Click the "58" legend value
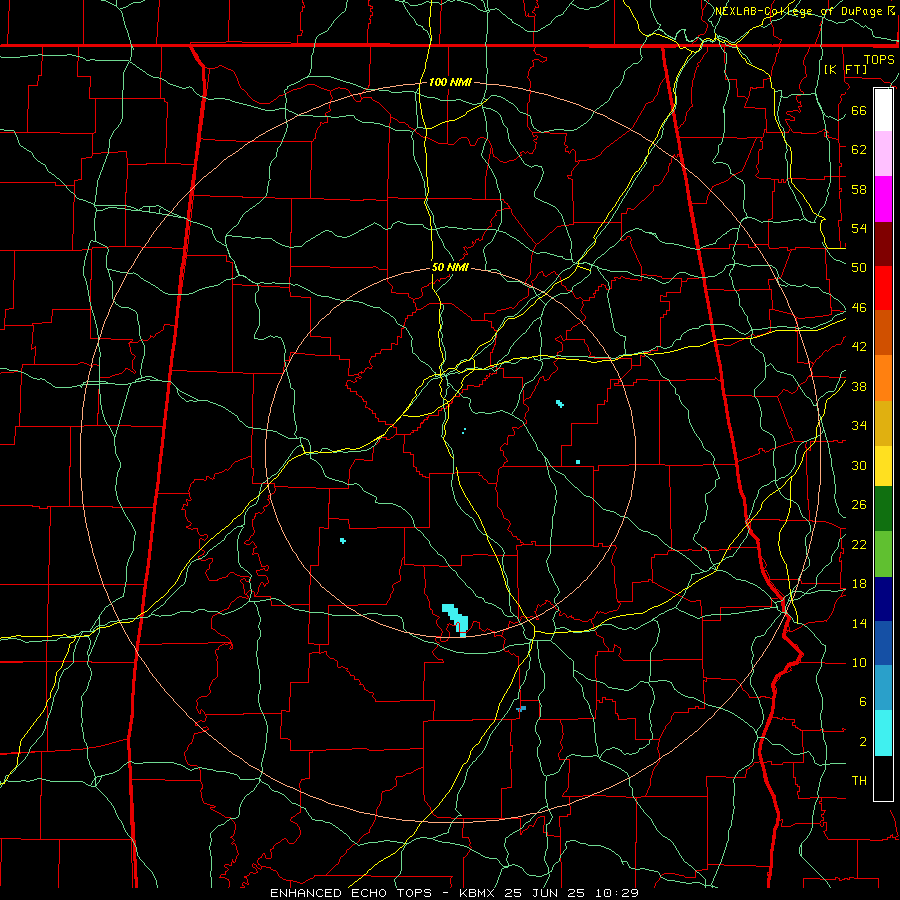 point(859,189)
